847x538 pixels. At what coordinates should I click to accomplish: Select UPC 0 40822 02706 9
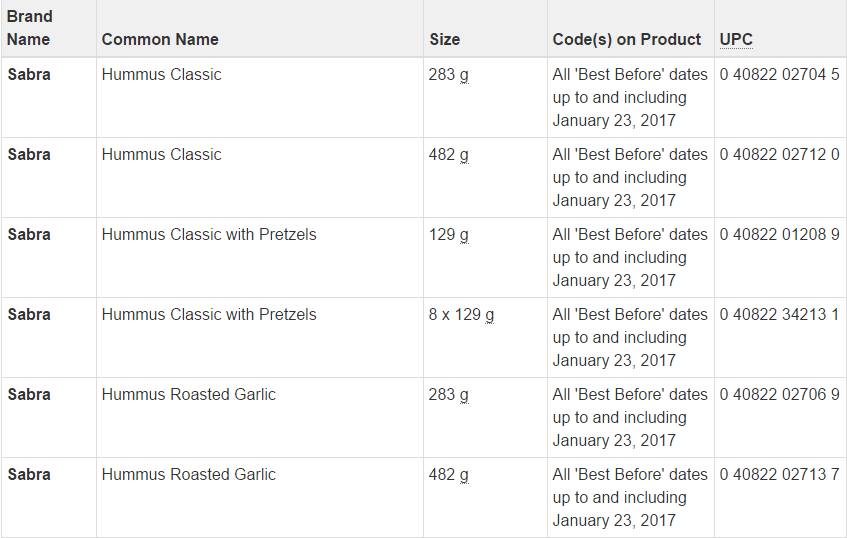pyautogui.click(x=779, y=394)
